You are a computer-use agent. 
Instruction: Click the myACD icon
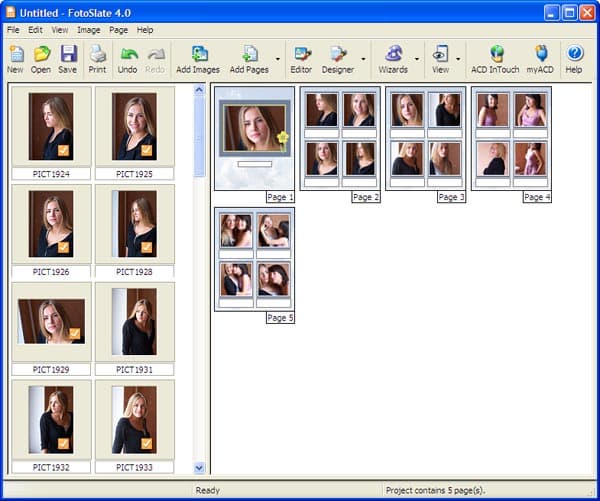(540, 59)
